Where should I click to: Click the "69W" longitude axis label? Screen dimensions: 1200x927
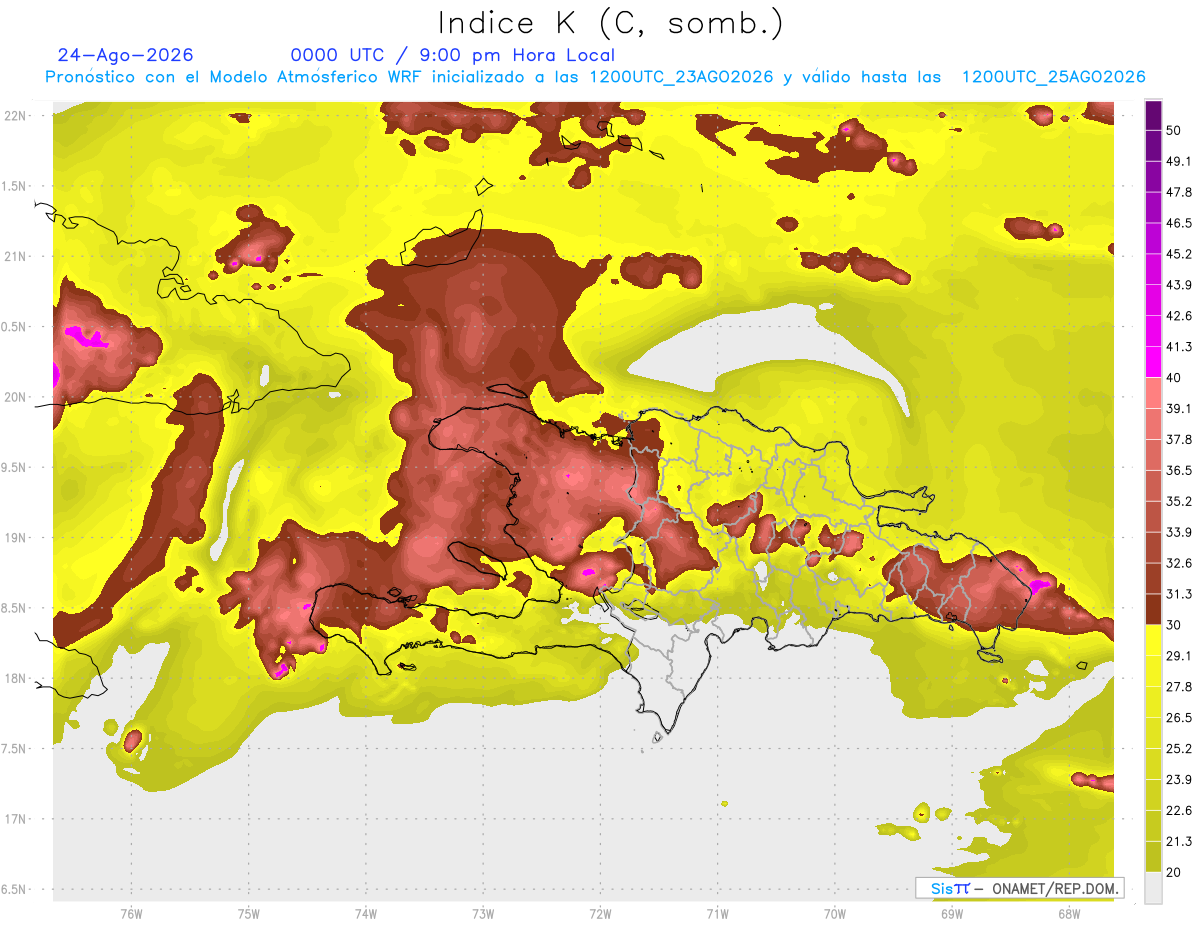click(952, 913)
